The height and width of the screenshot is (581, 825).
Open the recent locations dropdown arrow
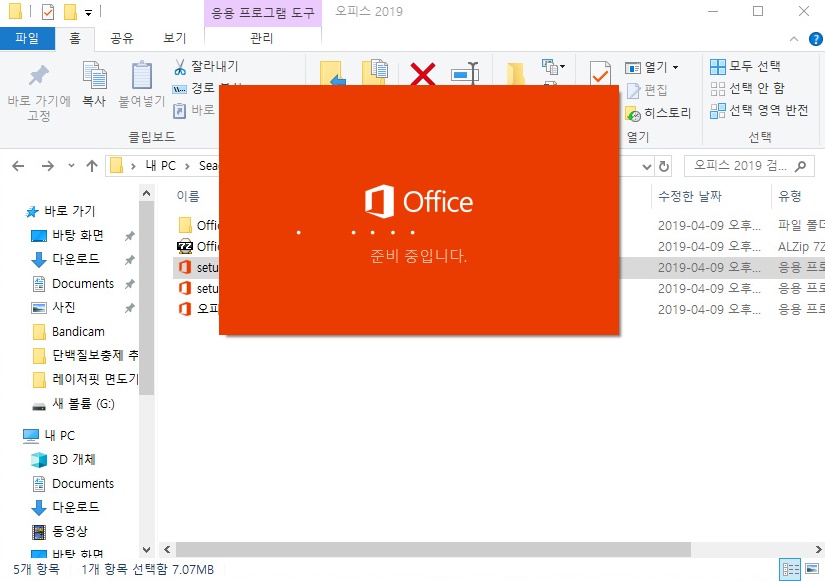(x=71, y=166)
